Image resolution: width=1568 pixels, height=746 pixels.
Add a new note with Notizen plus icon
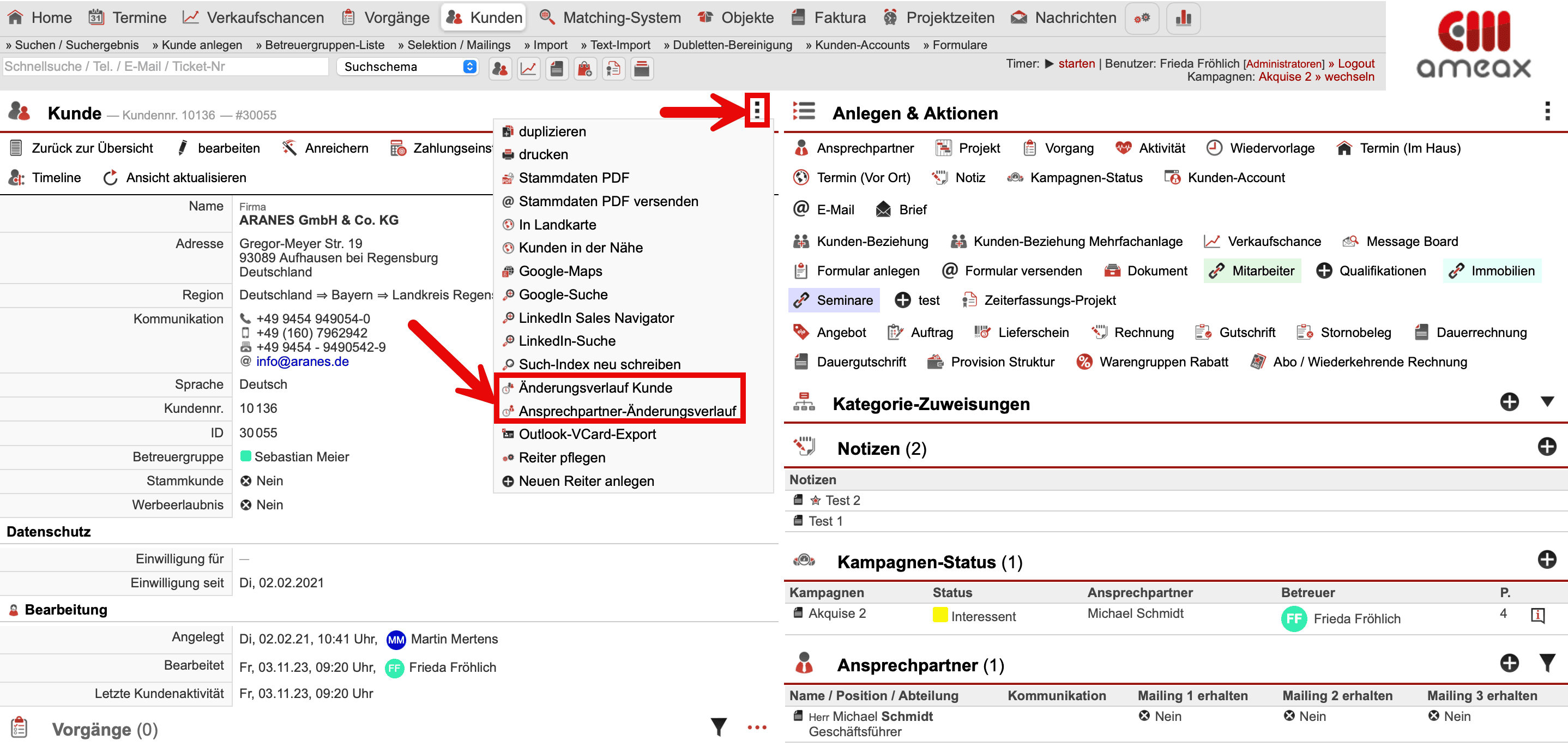(1546, 447)
